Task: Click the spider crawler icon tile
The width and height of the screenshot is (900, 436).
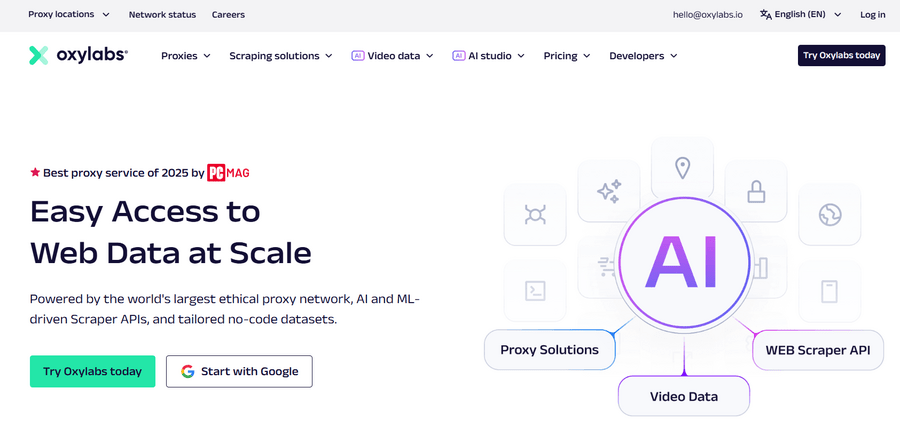Action: [x=535, y=214]
